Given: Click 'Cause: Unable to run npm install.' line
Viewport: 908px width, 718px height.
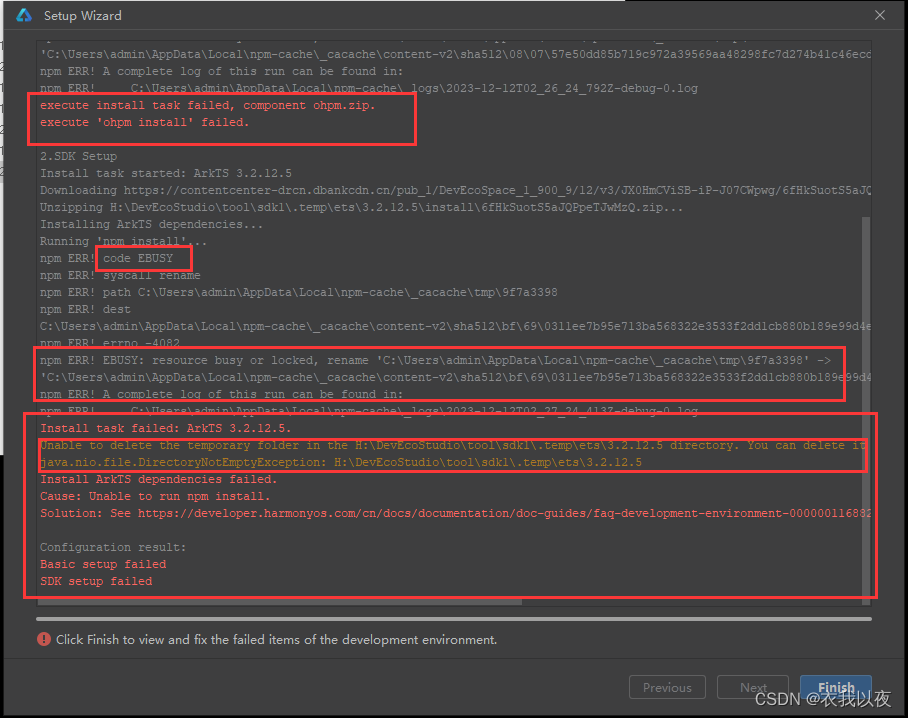Looking at the screenshot, I should click(x=155, y=496).
